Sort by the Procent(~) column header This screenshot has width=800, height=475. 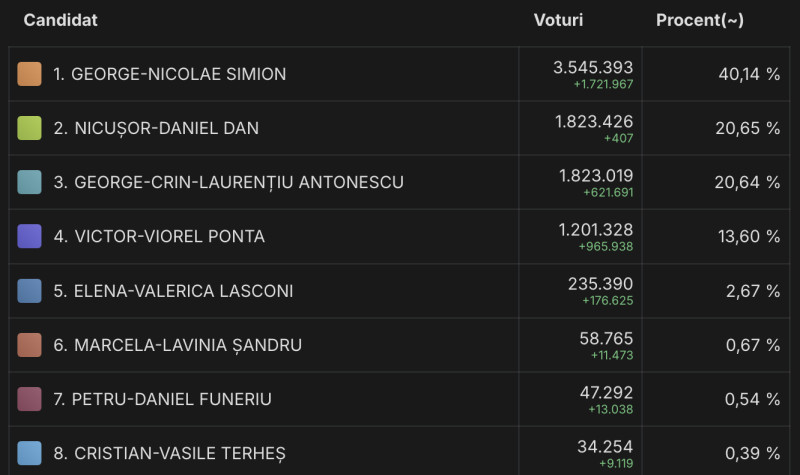[699, 20]
